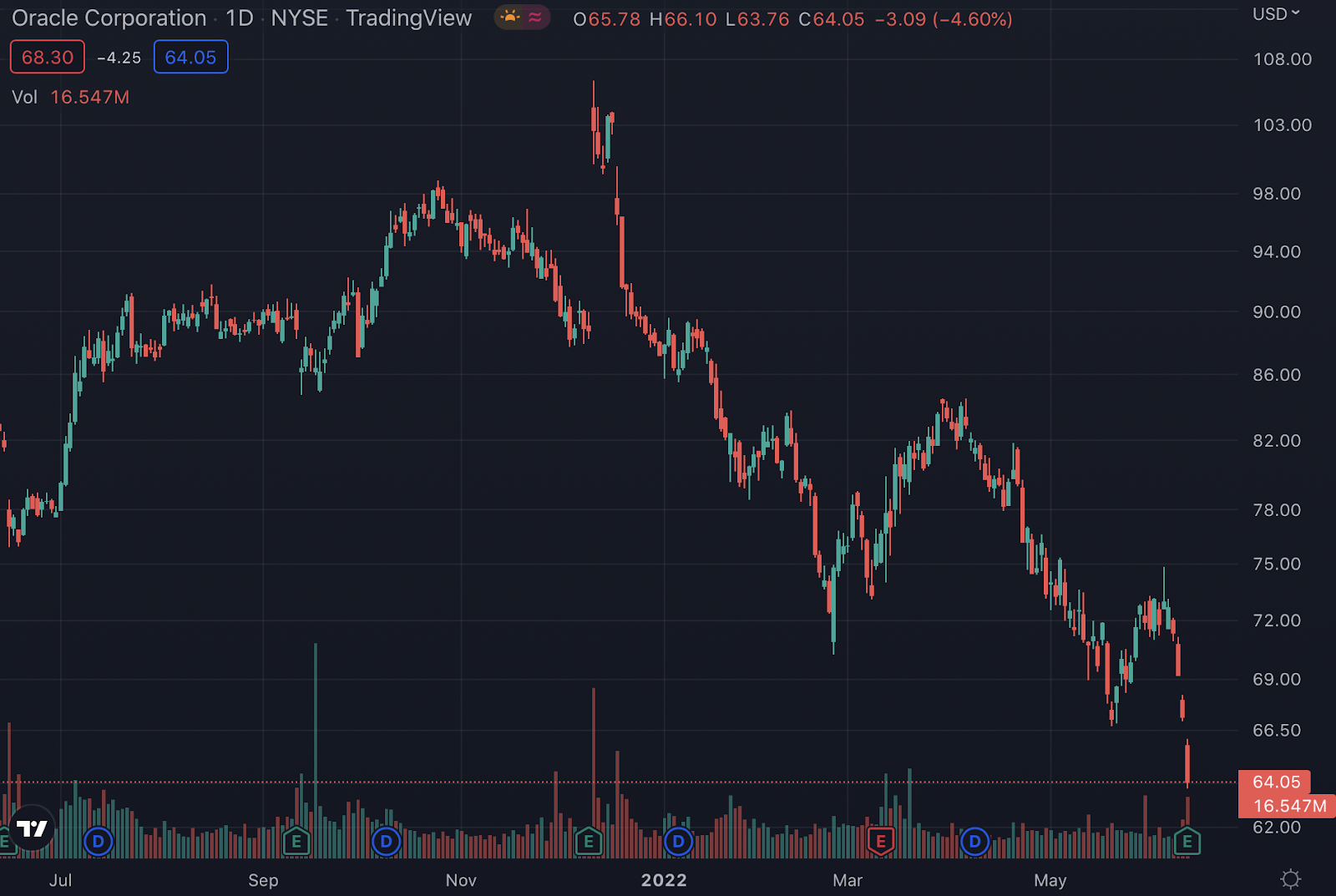Screen dimensions: 1336x896
Task: Click the 66.50 price axis label
Action: point(1277,731)
